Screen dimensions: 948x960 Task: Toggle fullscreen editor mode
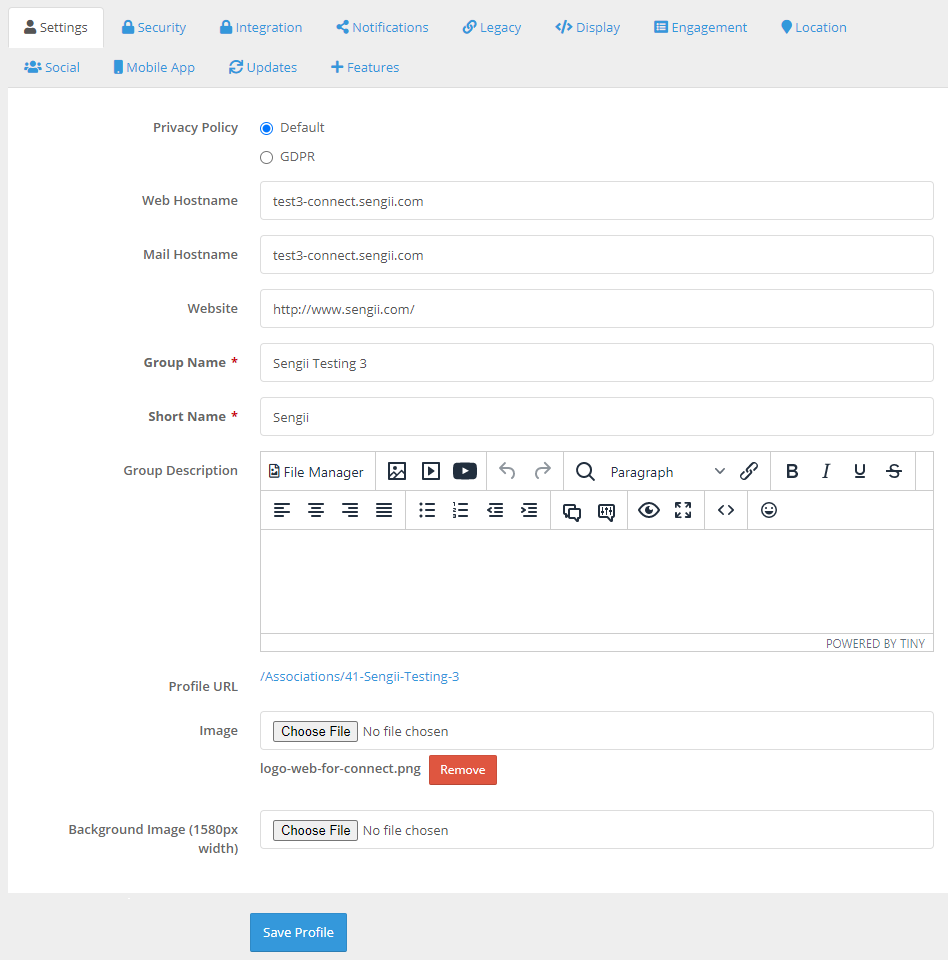click(x=683, y=510)
